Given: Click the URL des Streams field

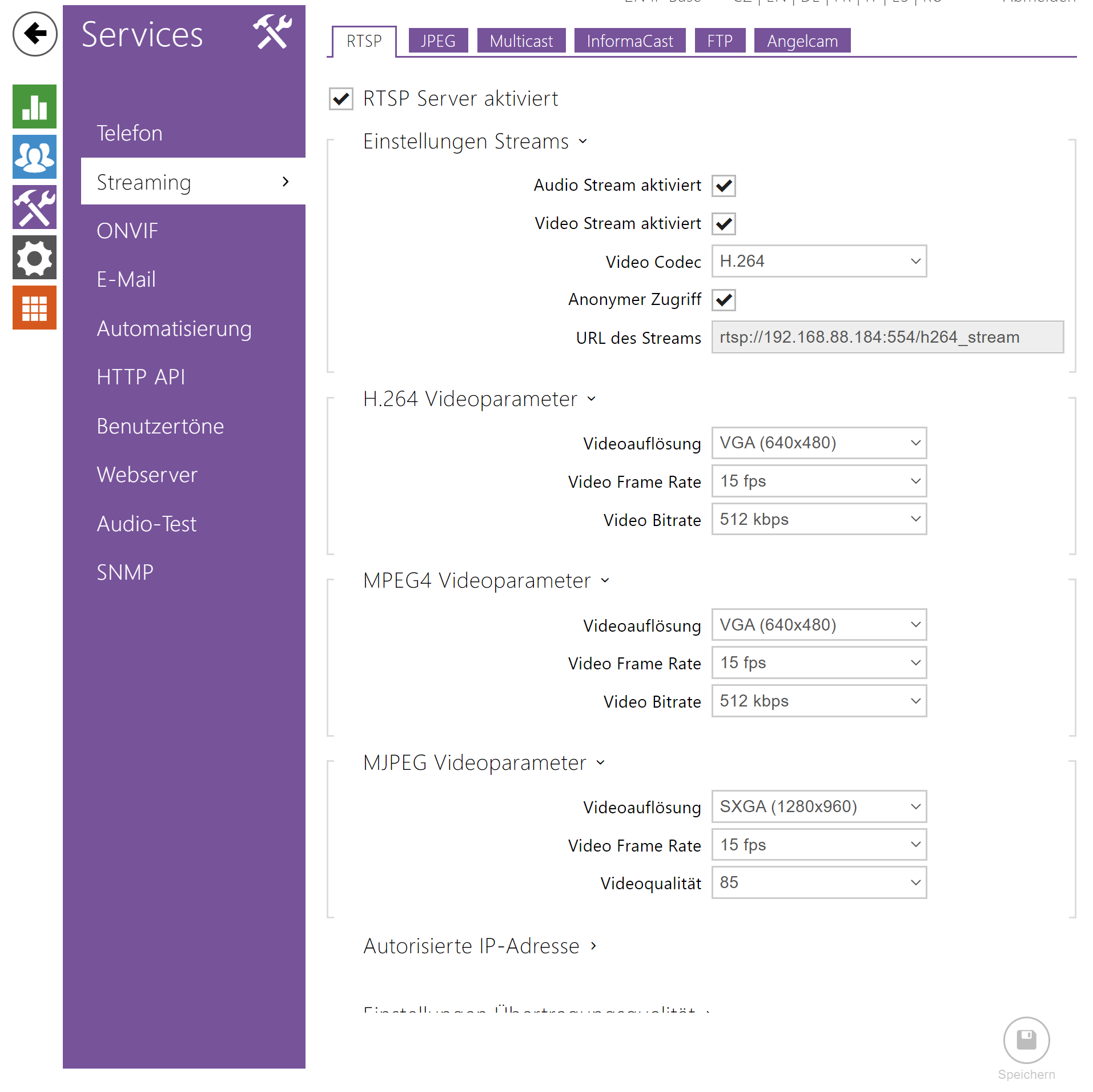Looking at the screenshot, I should click(x=887, y=338).
